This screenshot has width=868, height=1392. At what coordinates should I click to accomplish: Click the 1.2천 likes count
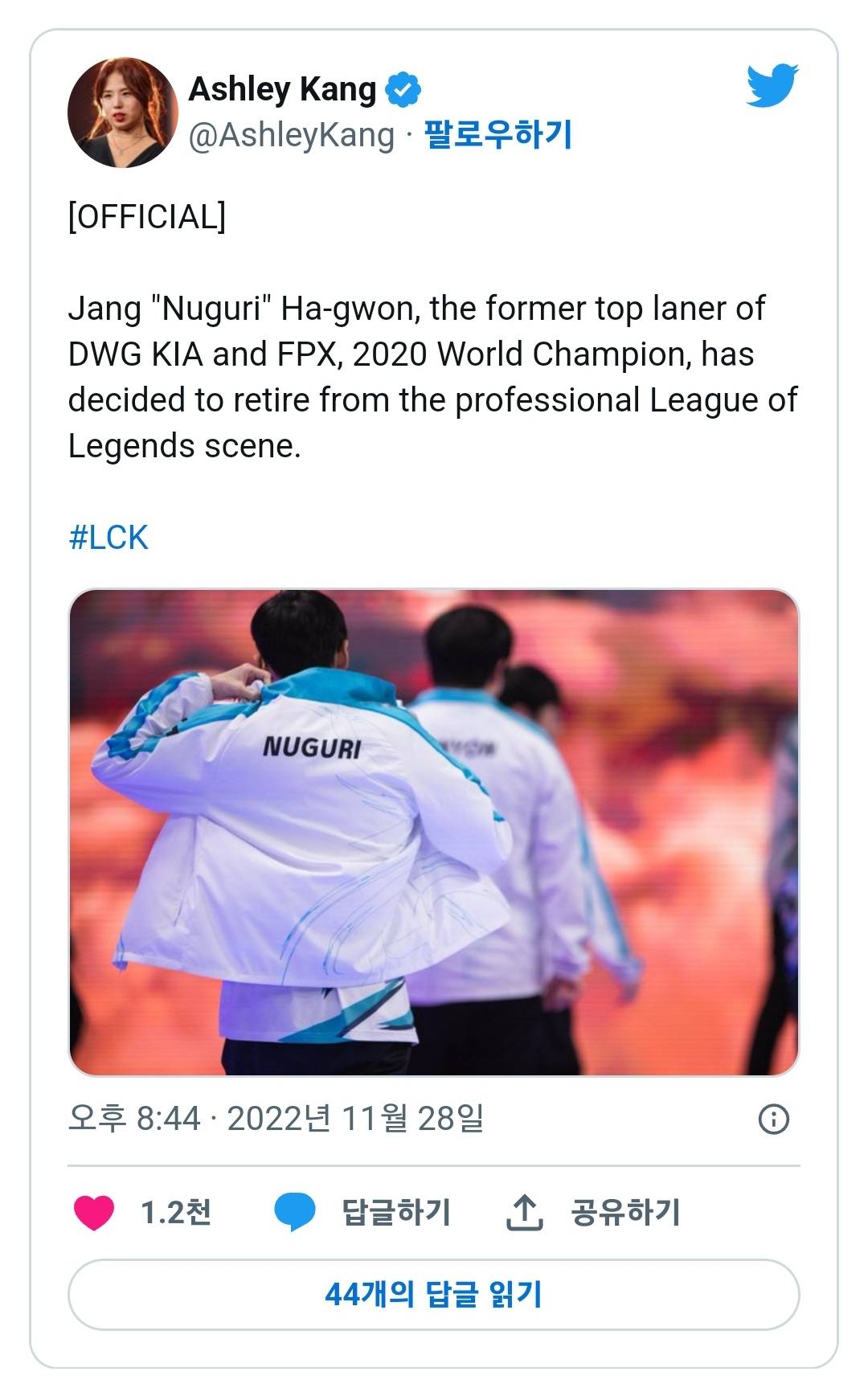(x=176, y=1213)
